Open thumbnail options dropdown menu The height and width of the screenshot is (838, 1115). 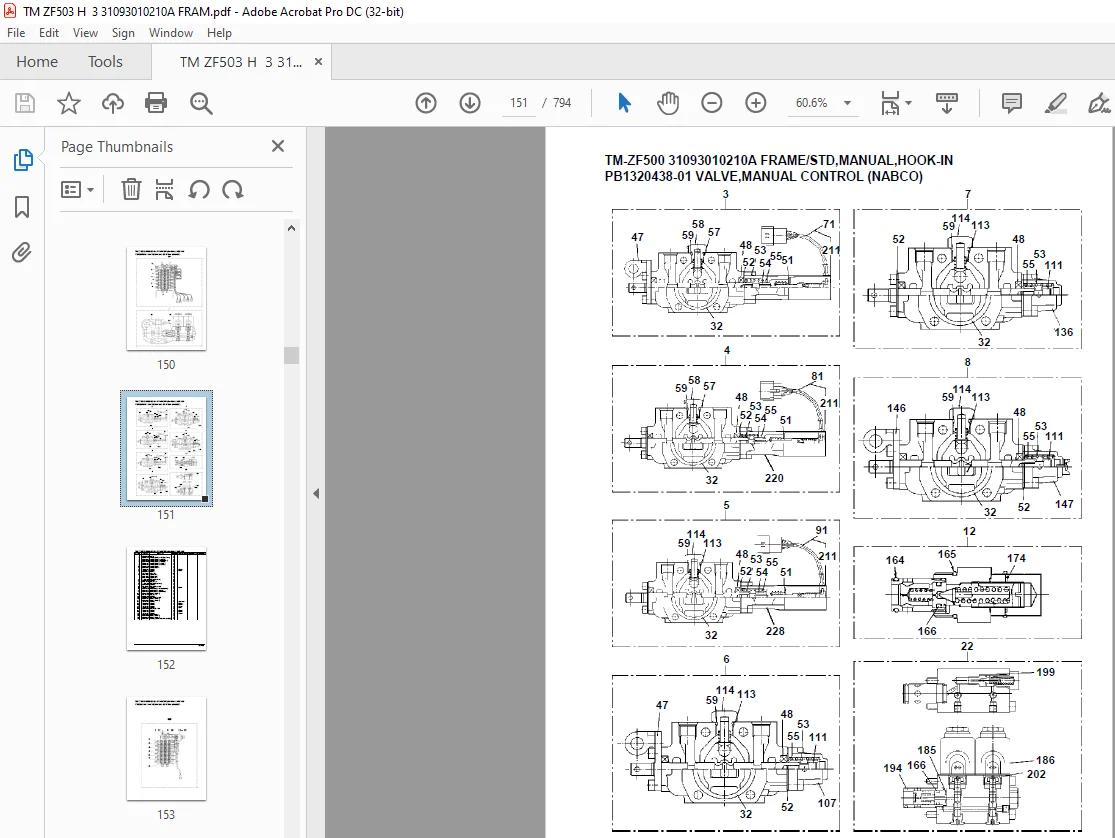pos(78,190)
